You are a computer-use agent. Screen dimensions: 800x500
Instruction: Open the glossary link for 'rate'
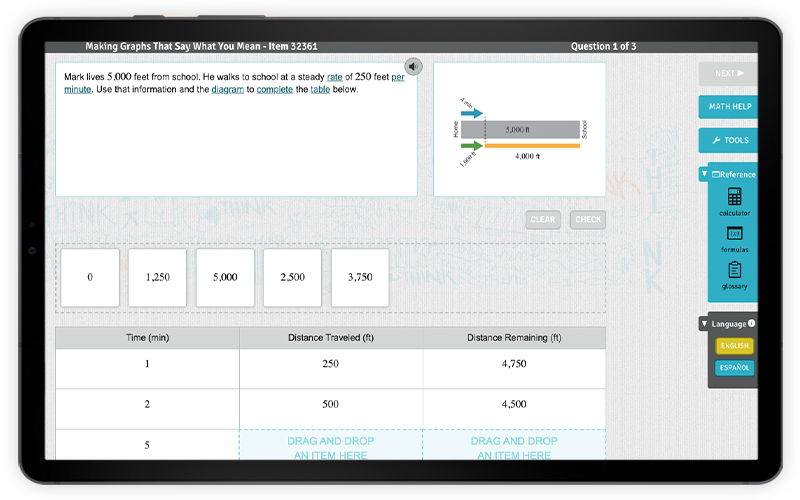tap(335, 77)
